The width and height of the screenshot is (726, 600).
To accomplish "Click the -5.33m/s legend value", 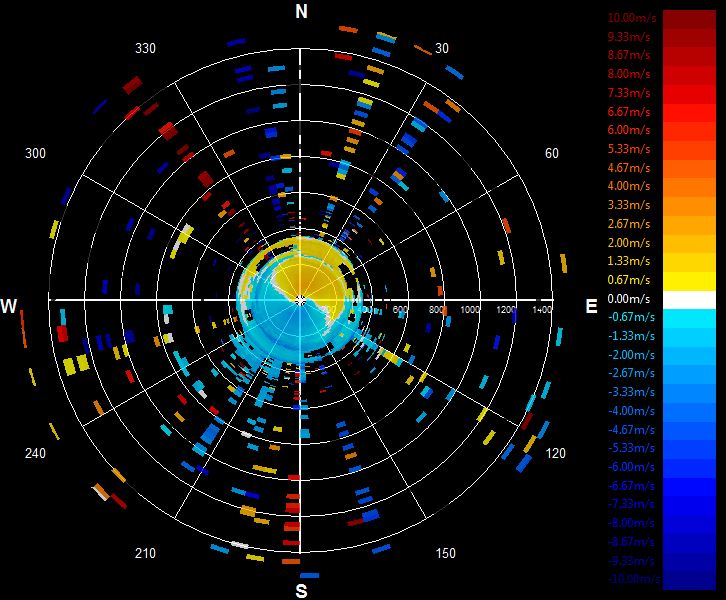I will (631, 448).
